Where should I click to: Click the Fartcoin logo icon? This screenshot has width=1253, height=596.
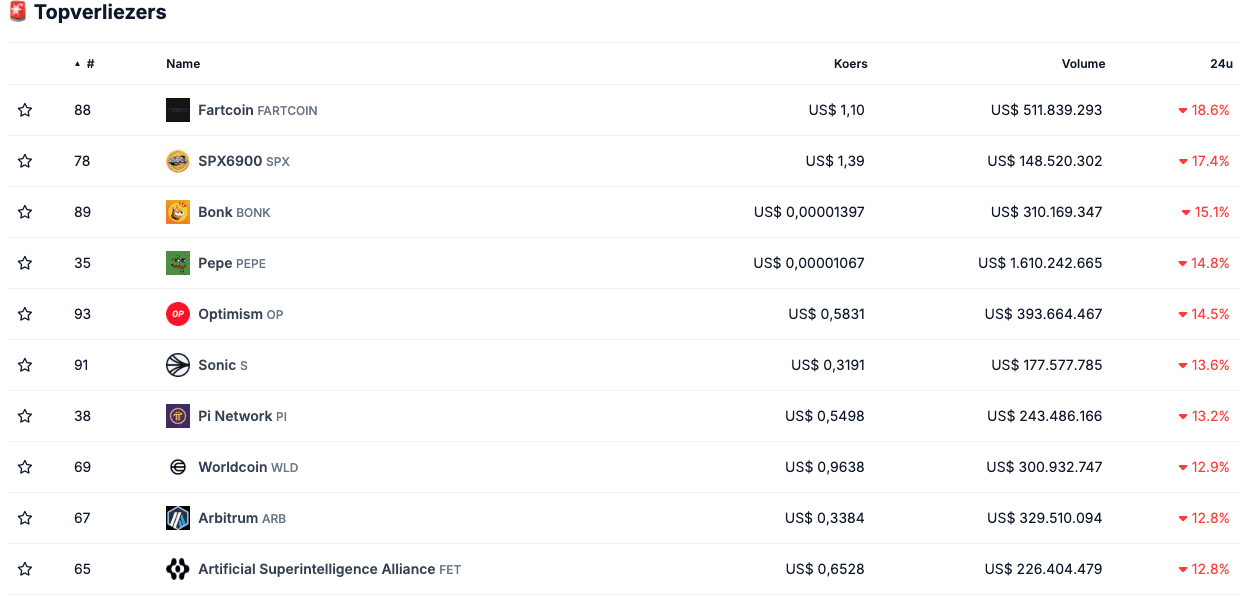(x=178, y=110)
